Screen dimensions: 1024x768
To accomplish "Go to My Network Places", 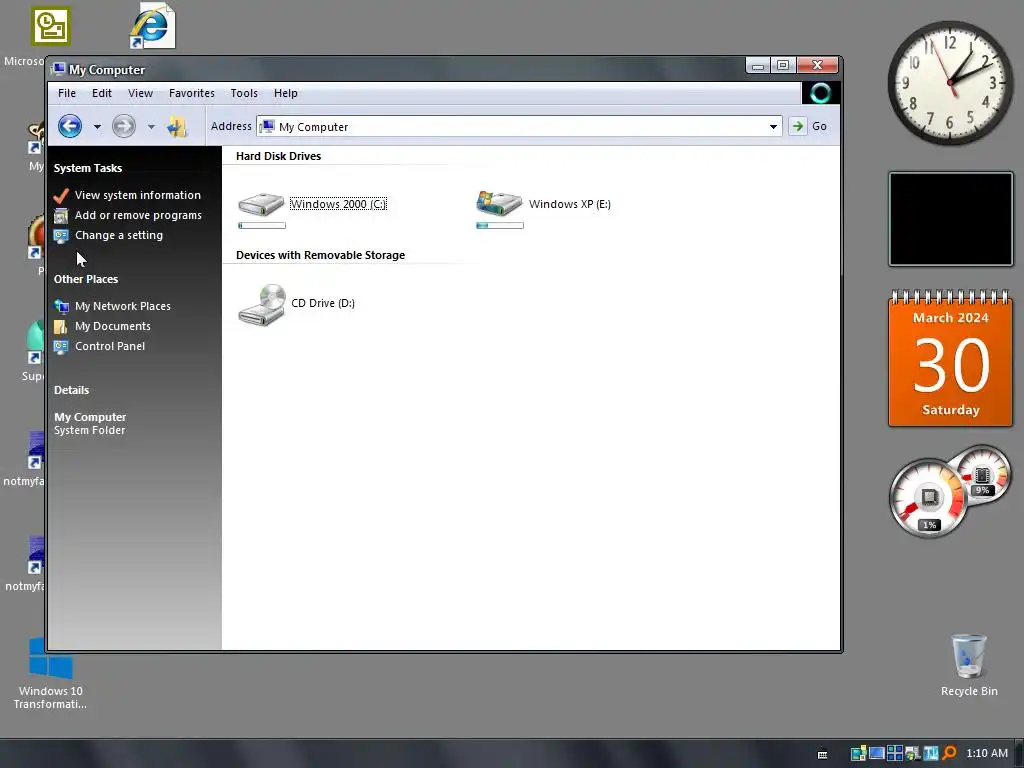I will tap(123, 306).
